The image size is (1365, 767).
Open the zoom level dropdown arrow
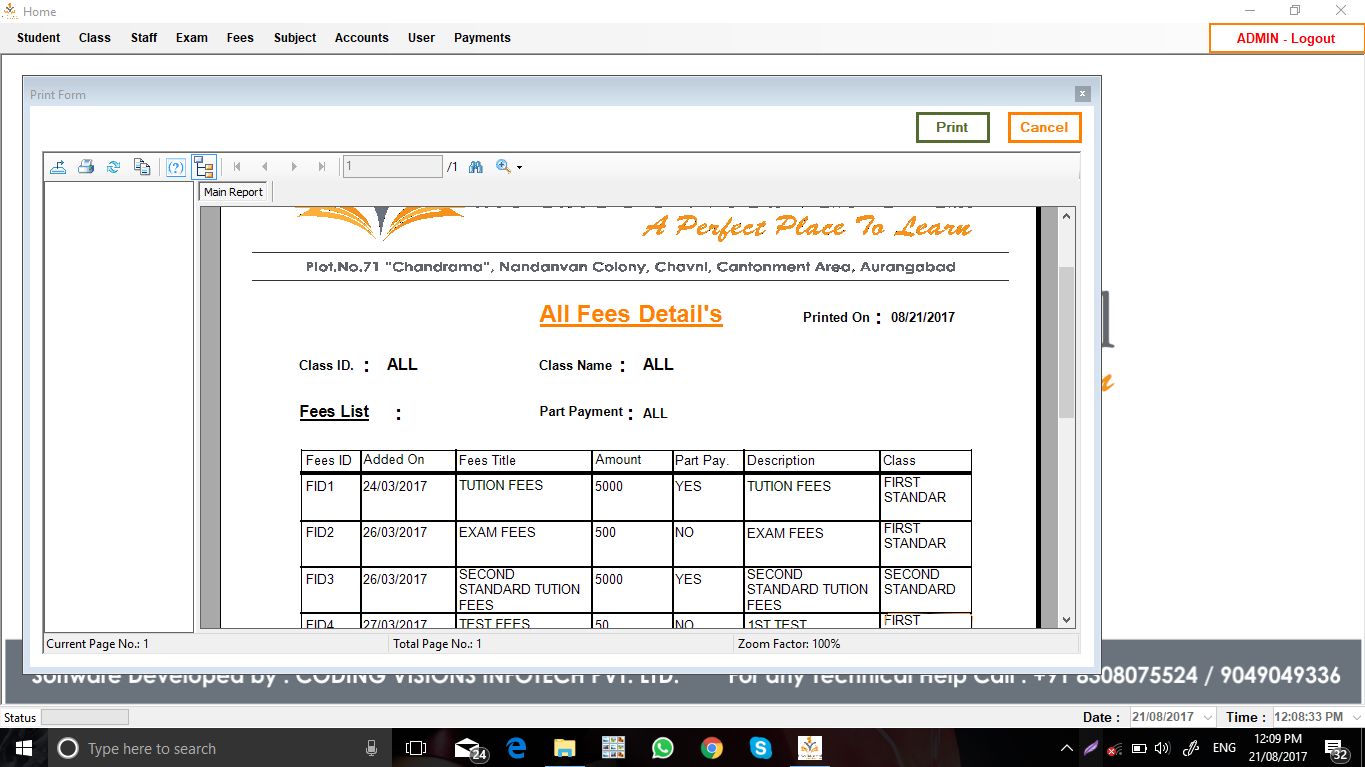coord(519,168)
